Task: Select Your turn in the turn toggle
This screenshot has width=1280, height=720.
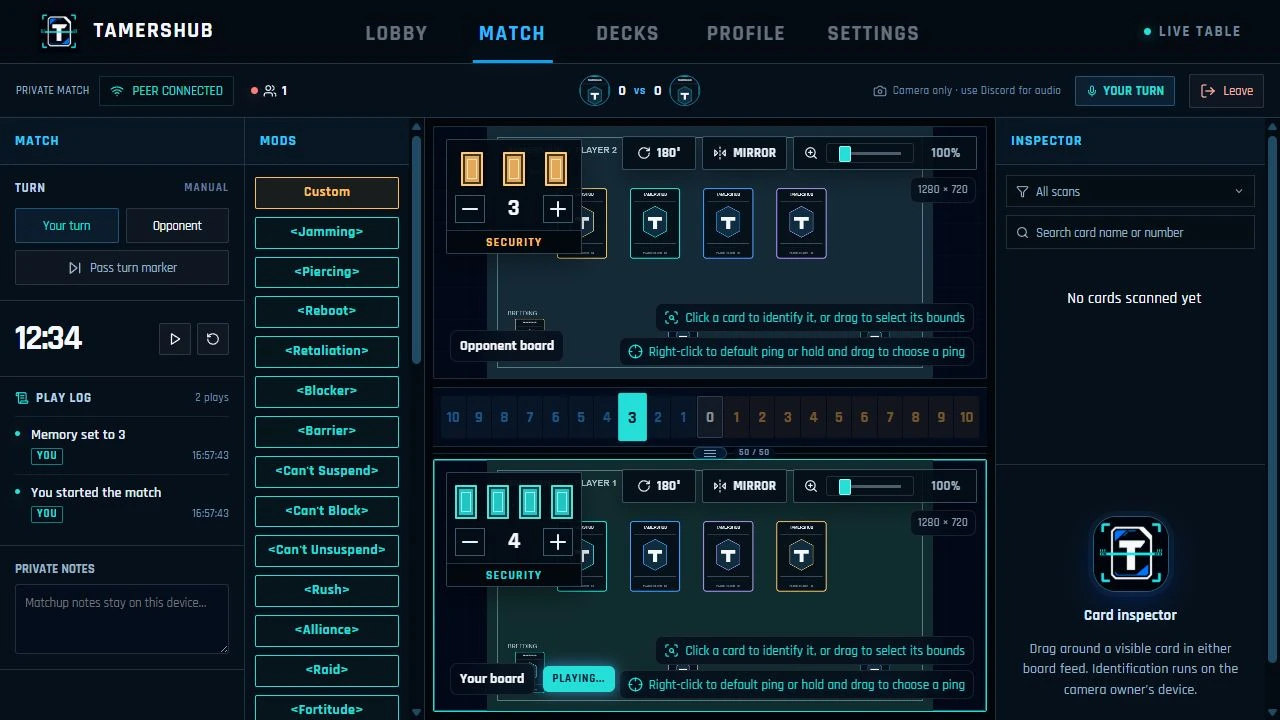Action: click(x=67, y=226)
